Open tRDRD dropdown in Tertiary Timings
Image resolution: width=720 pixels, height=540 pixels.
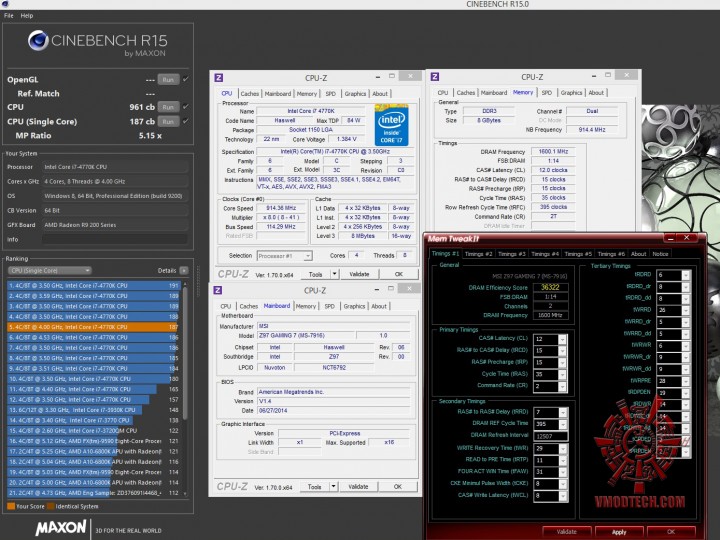tap(686, 275)
